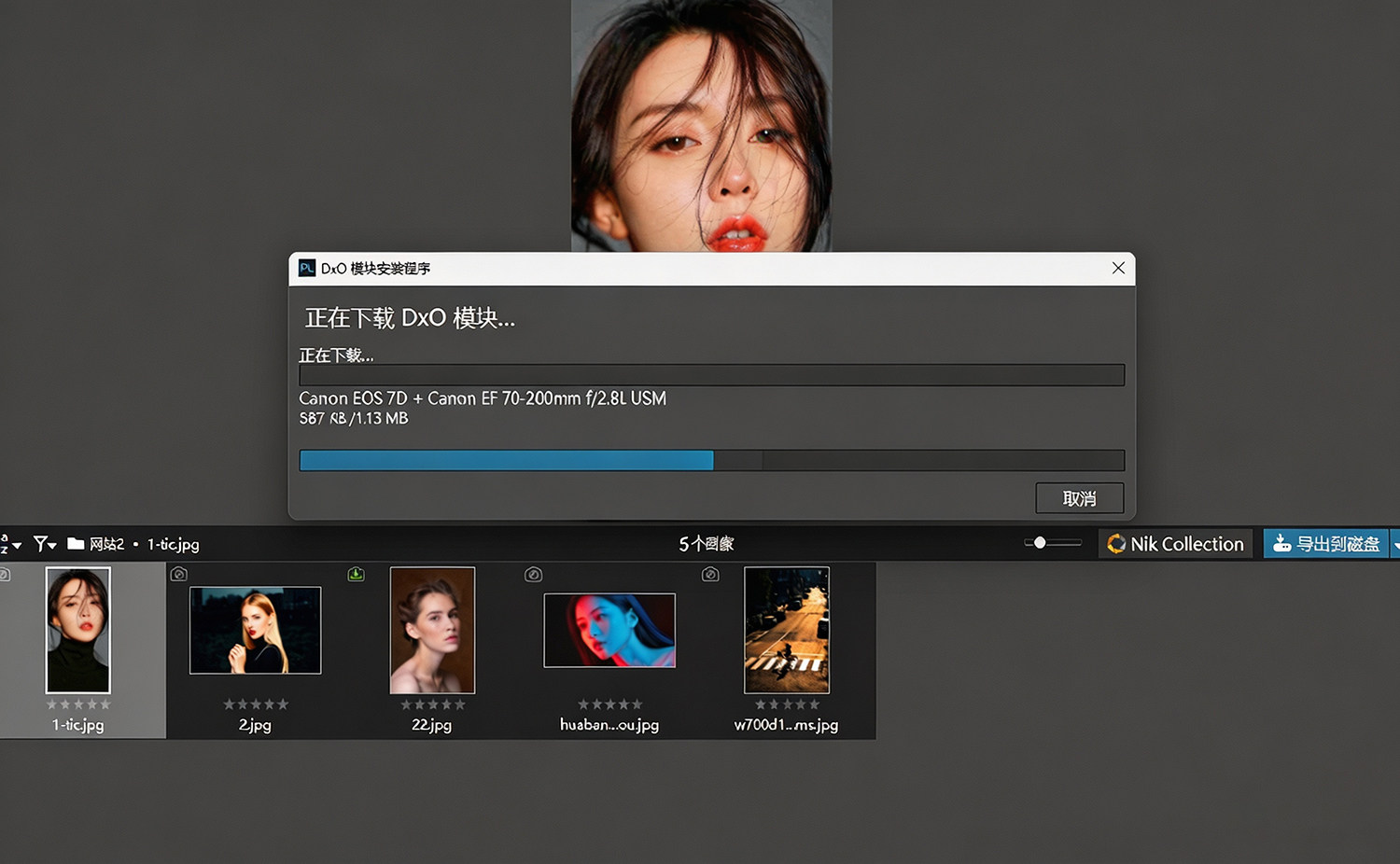Set star rating on 22.jpg
The height and width of the screenshot is (864, 1400).
click(432, 704)
